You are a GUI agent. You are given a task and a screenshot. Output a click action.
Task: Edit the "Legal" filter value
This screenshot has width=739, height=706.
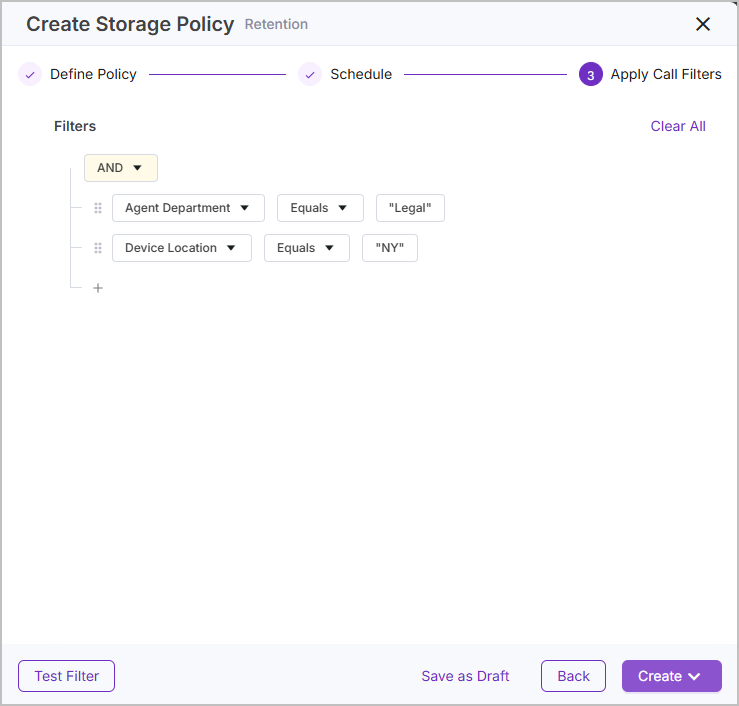click(x=410, y=208)
